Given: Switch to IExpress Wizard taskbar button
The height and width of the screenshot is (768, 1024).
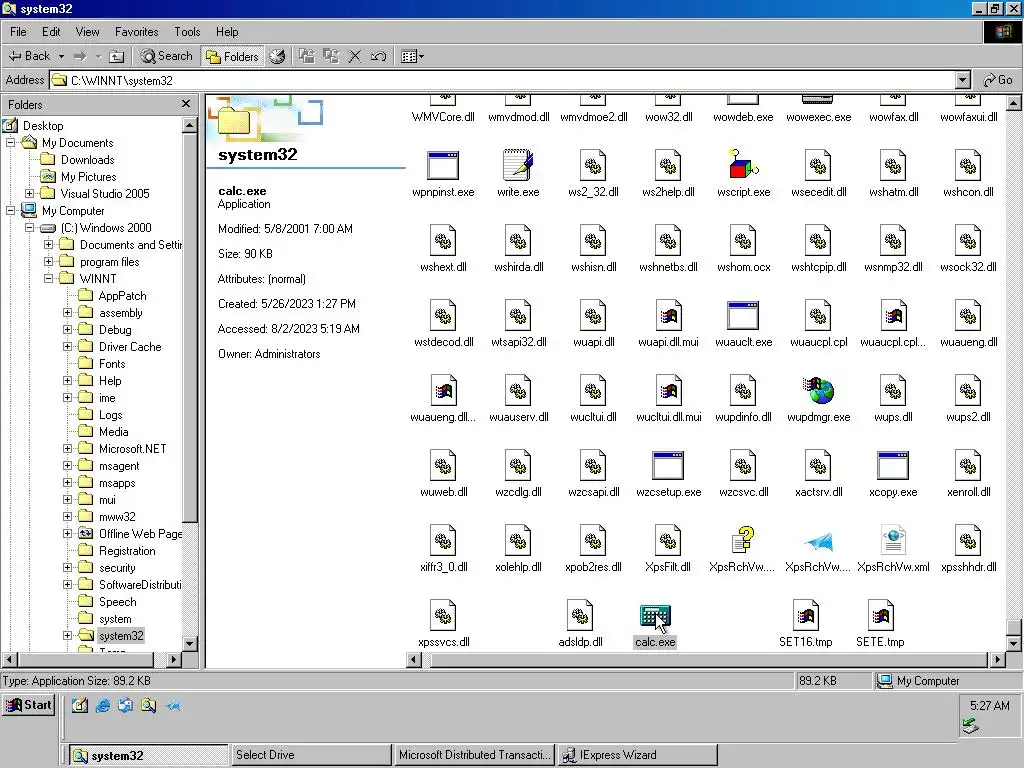Looking at the screenshot, I should (637, 755).
